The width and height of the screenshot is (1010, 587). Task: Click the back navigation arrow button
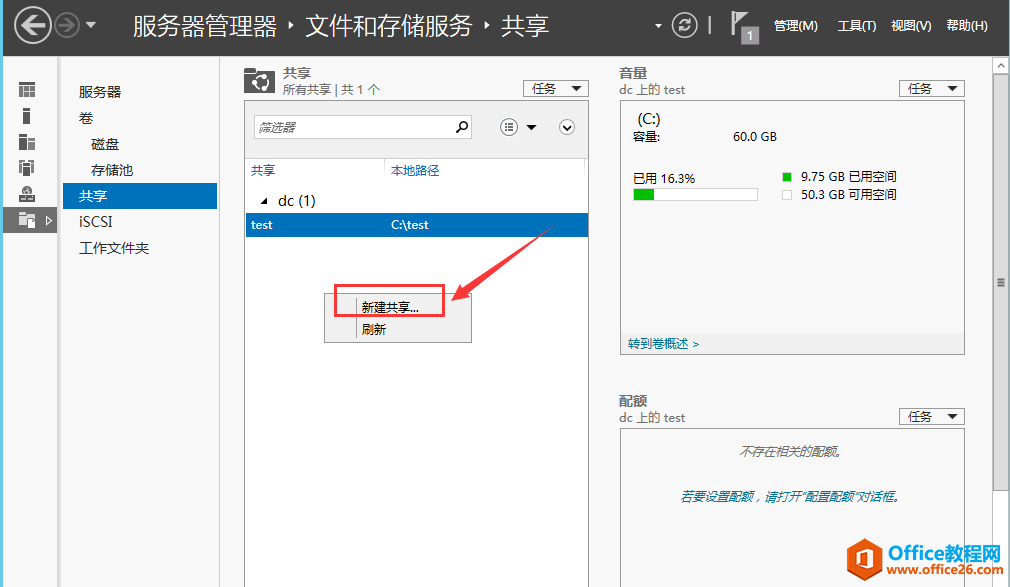coord(32,25)
